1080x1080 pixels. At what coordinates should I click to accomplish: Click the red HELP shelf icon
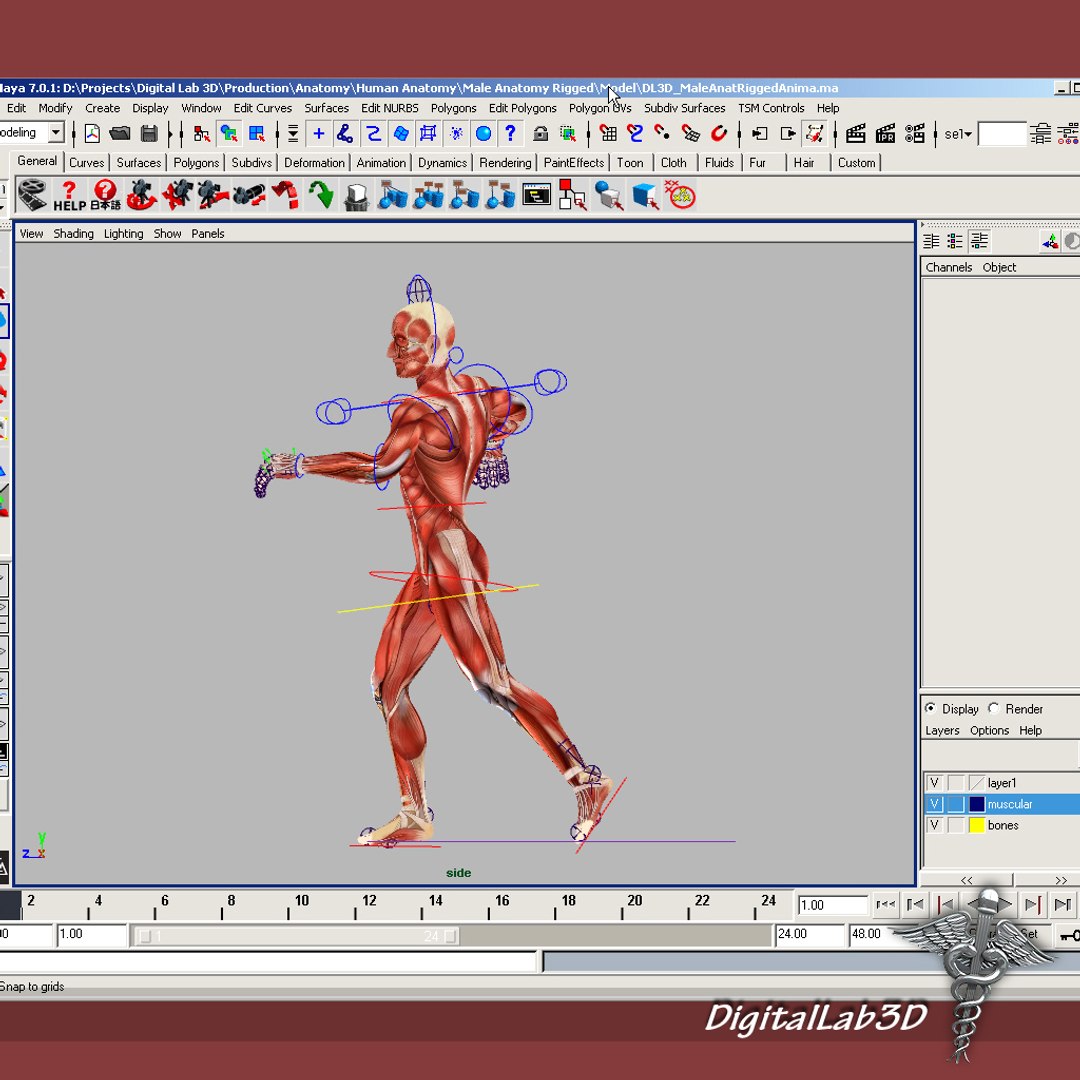[69, 196]
